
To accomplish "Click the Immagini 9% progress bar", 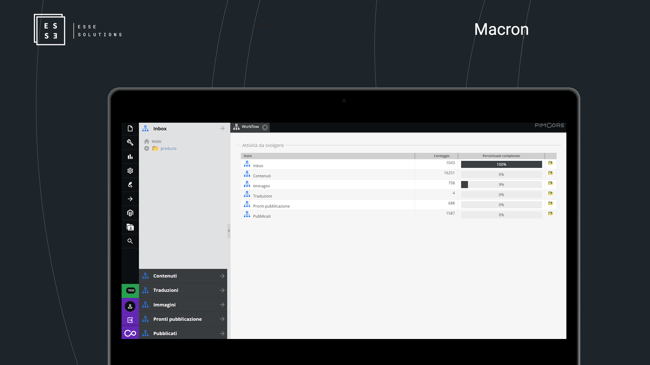I will 501,185.
